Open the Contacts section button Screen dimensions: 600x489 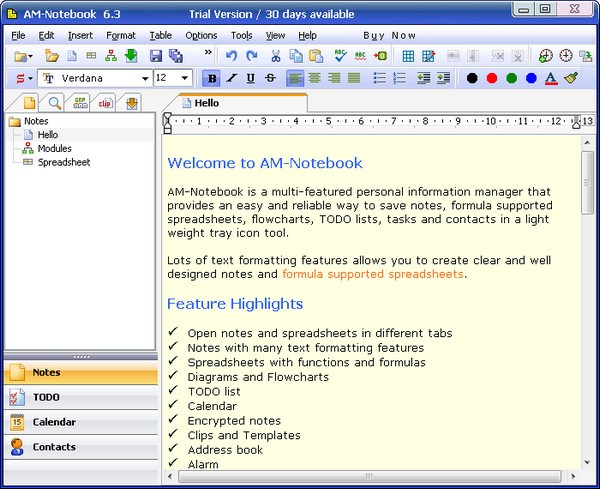pyautogui.click(x=81, y=447)
